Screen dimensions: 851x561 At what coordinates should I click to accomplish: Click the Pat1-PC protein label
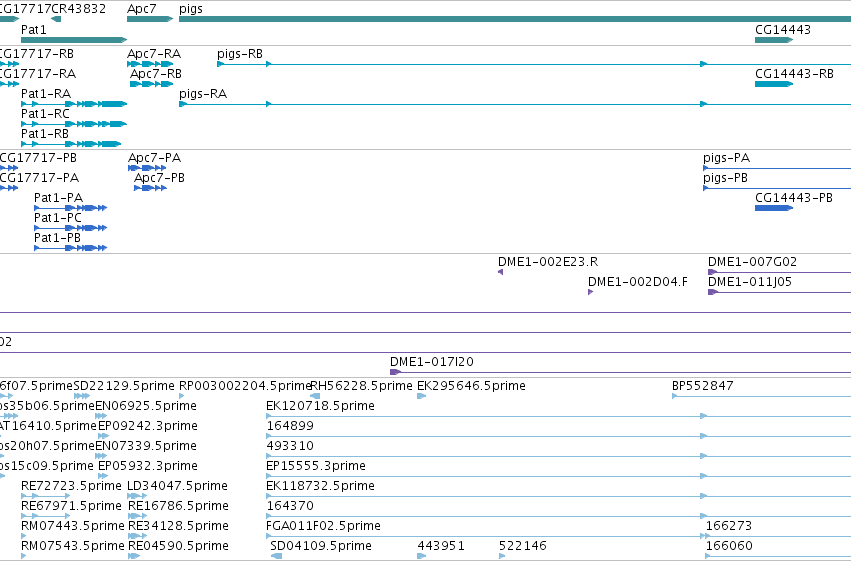58,218
